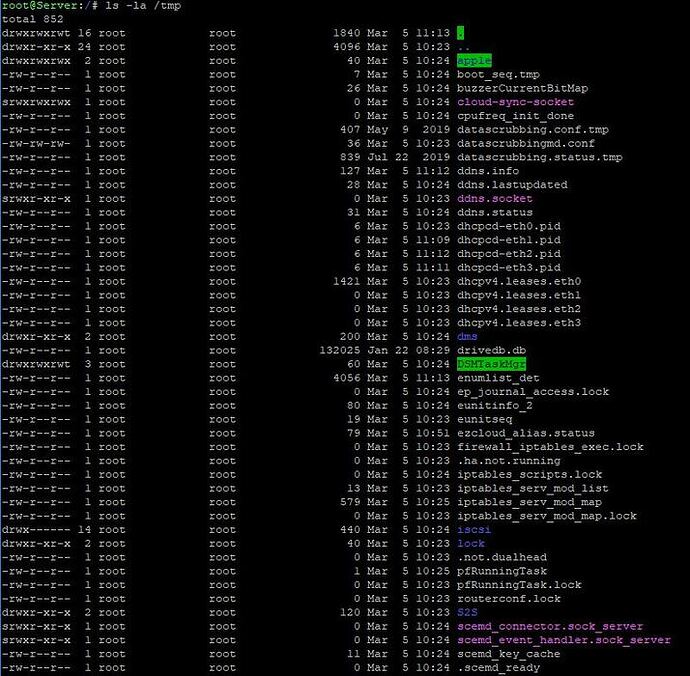The image size is (690, 676).
Task: Click the file name boot_seq.tmp
Action: tap(498, 75)
